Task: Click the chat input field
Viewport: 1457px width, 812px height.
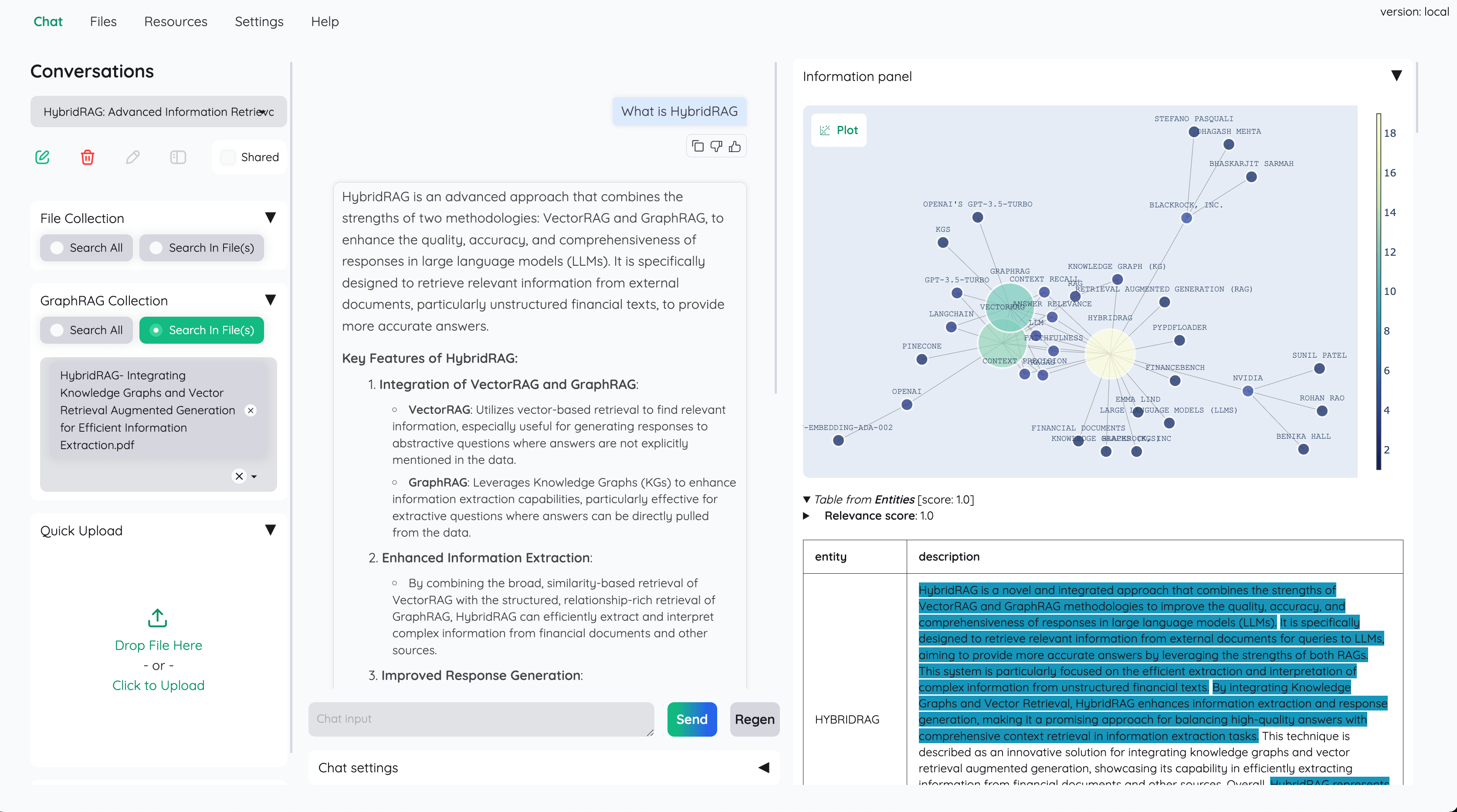Action: [x=485, y=719]
